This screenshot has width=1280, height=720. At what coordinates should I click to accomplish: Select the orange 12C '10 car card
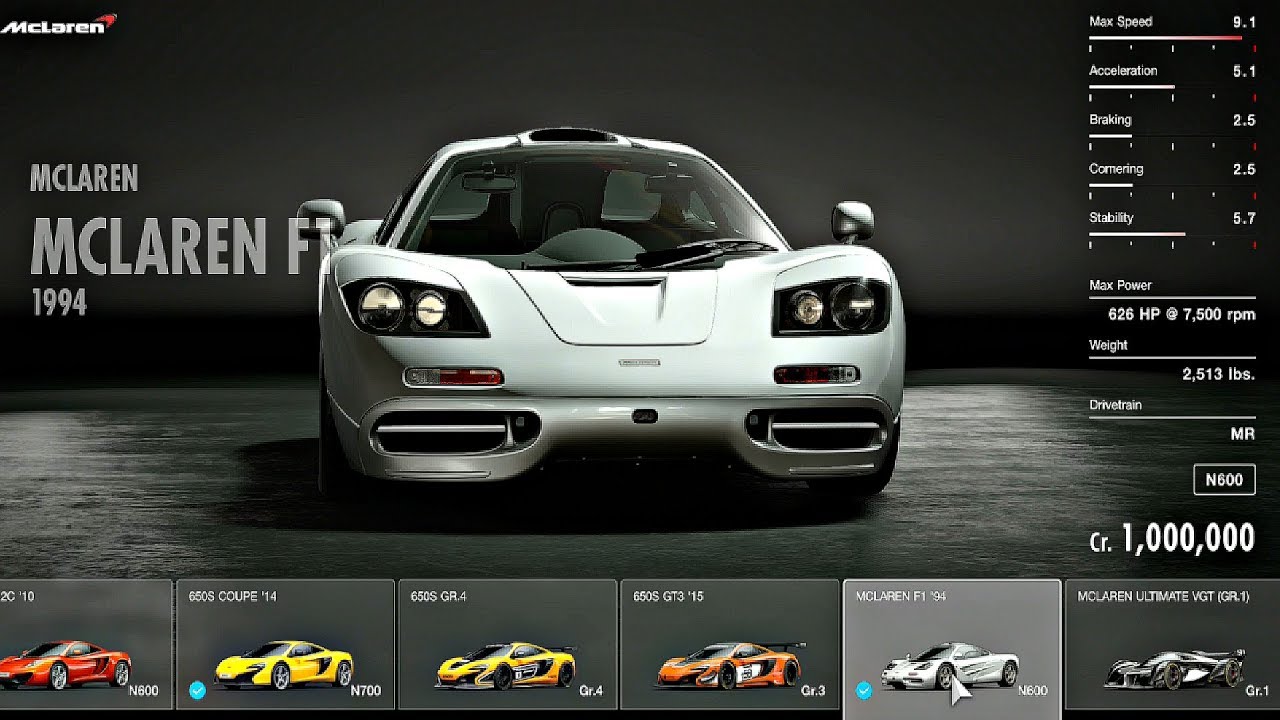point(85,645)
